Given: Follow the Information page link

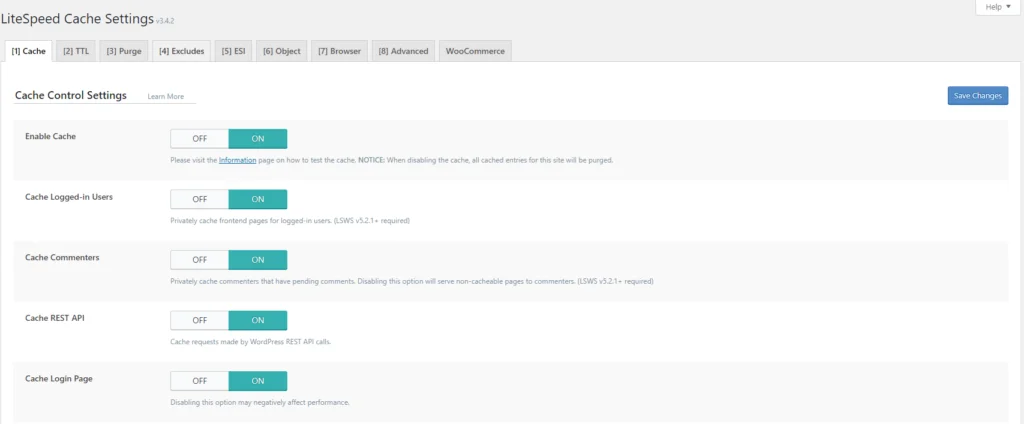Looking at the screenshot, I should click(x=238, y=160).
